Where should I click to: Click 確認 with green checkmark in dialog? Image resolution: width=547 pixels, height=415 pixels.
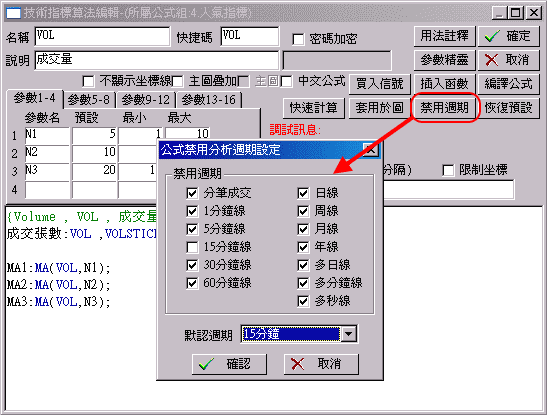point(229,364)
